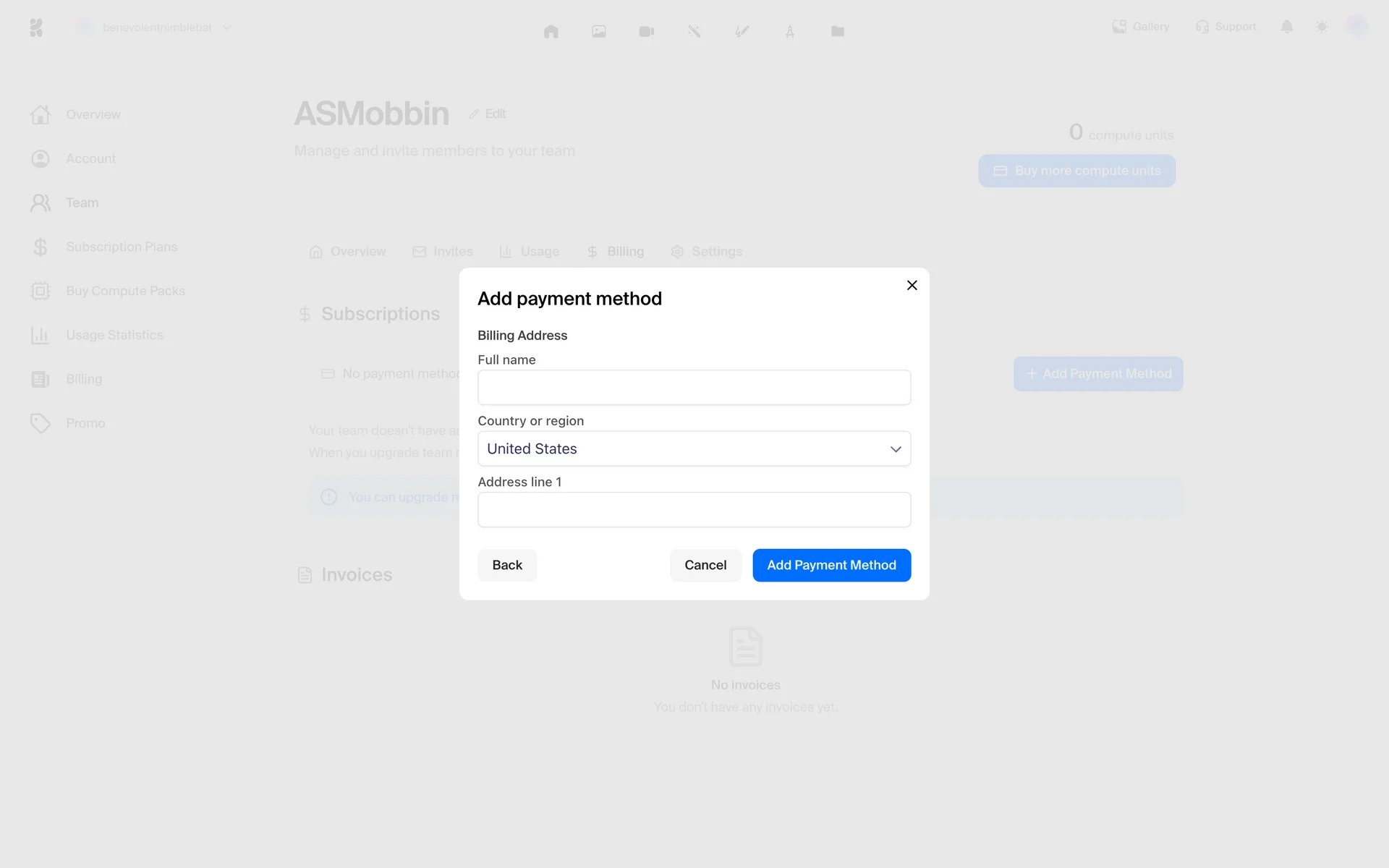This screenshot has height=868, width=1389.
Task: Go Back in the payment dialog
Action: click(506, 565)
